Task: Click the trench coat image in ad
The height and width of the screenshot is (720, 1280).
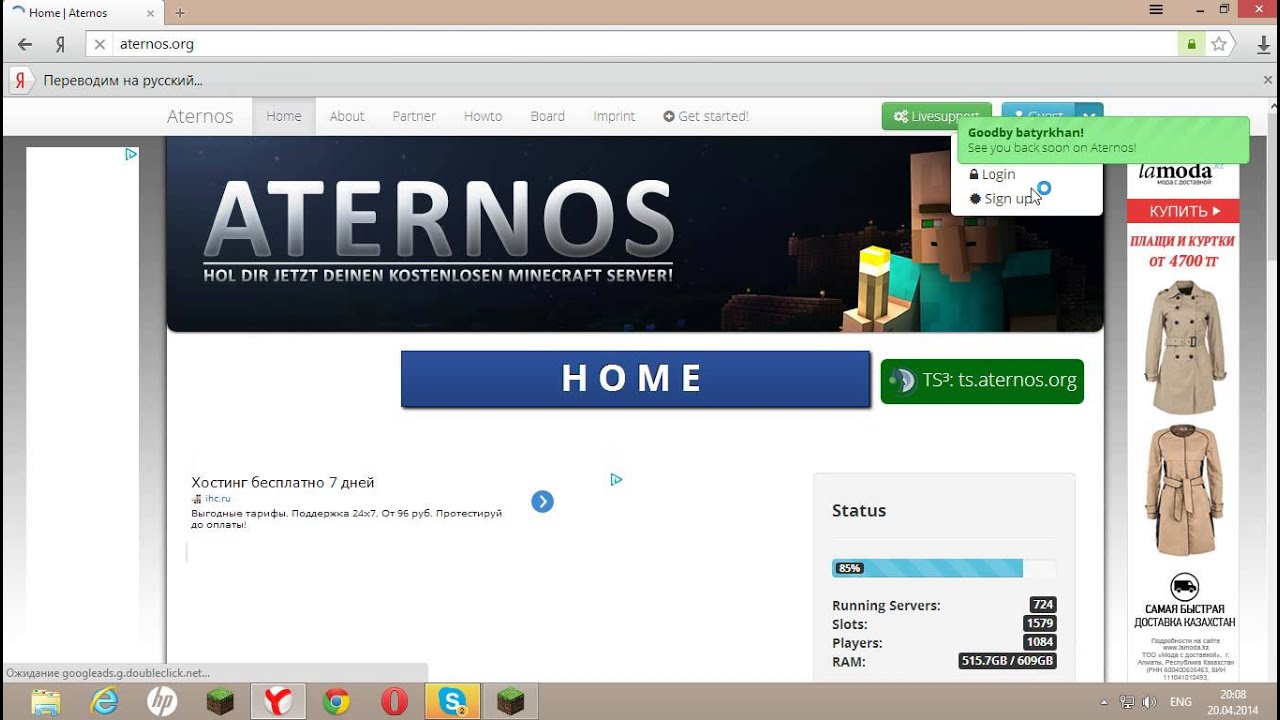Action: click(x=1187, y=348)
